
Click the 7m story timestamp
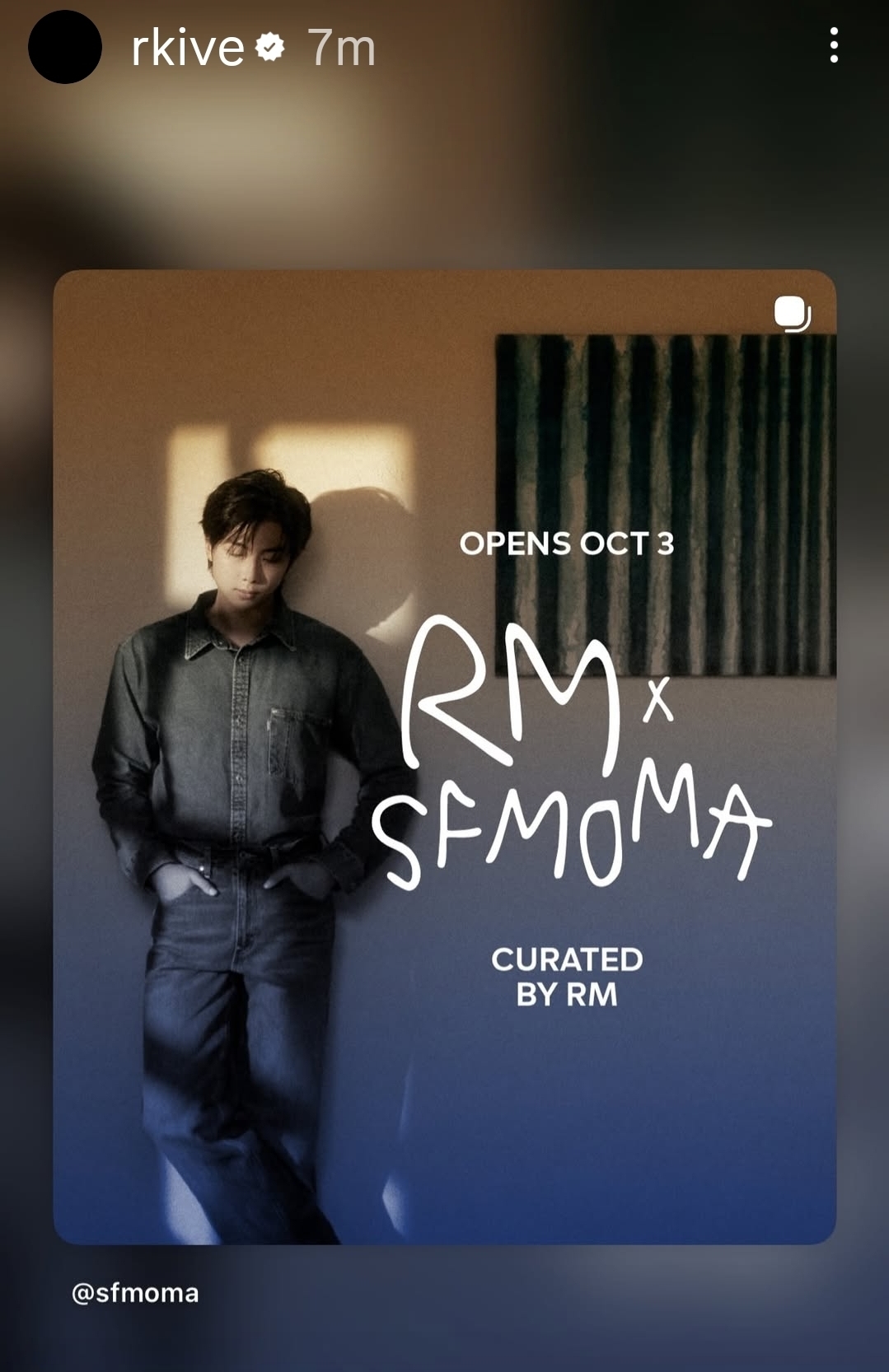coord(341,48)
